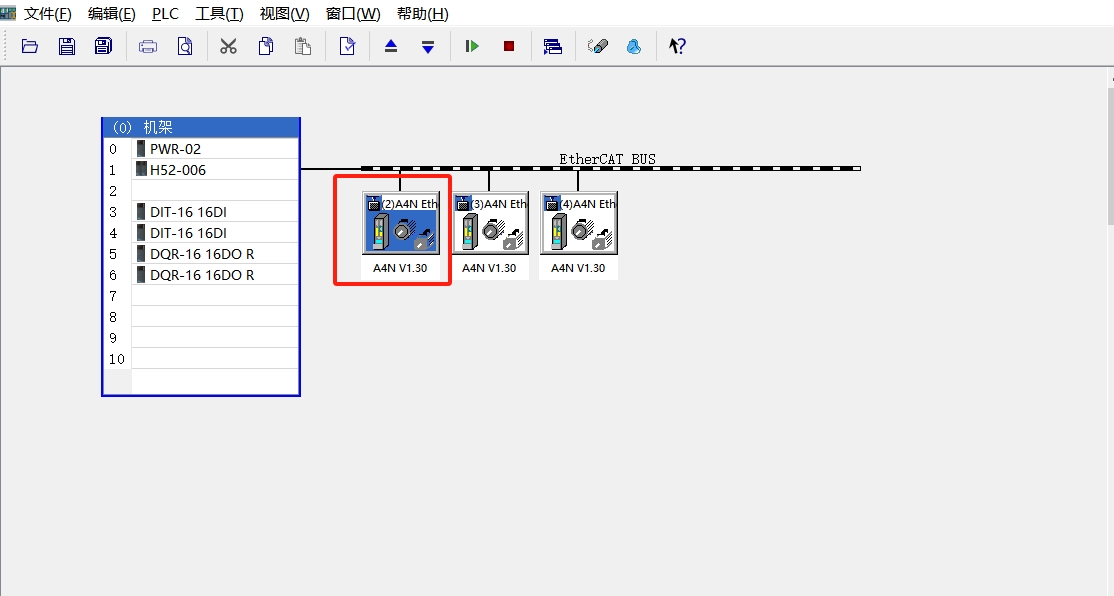Image resolution: width=1114 pixels, height=596 pixels.
Task: Click the blue download arrow icon
Action: [428, 46]
